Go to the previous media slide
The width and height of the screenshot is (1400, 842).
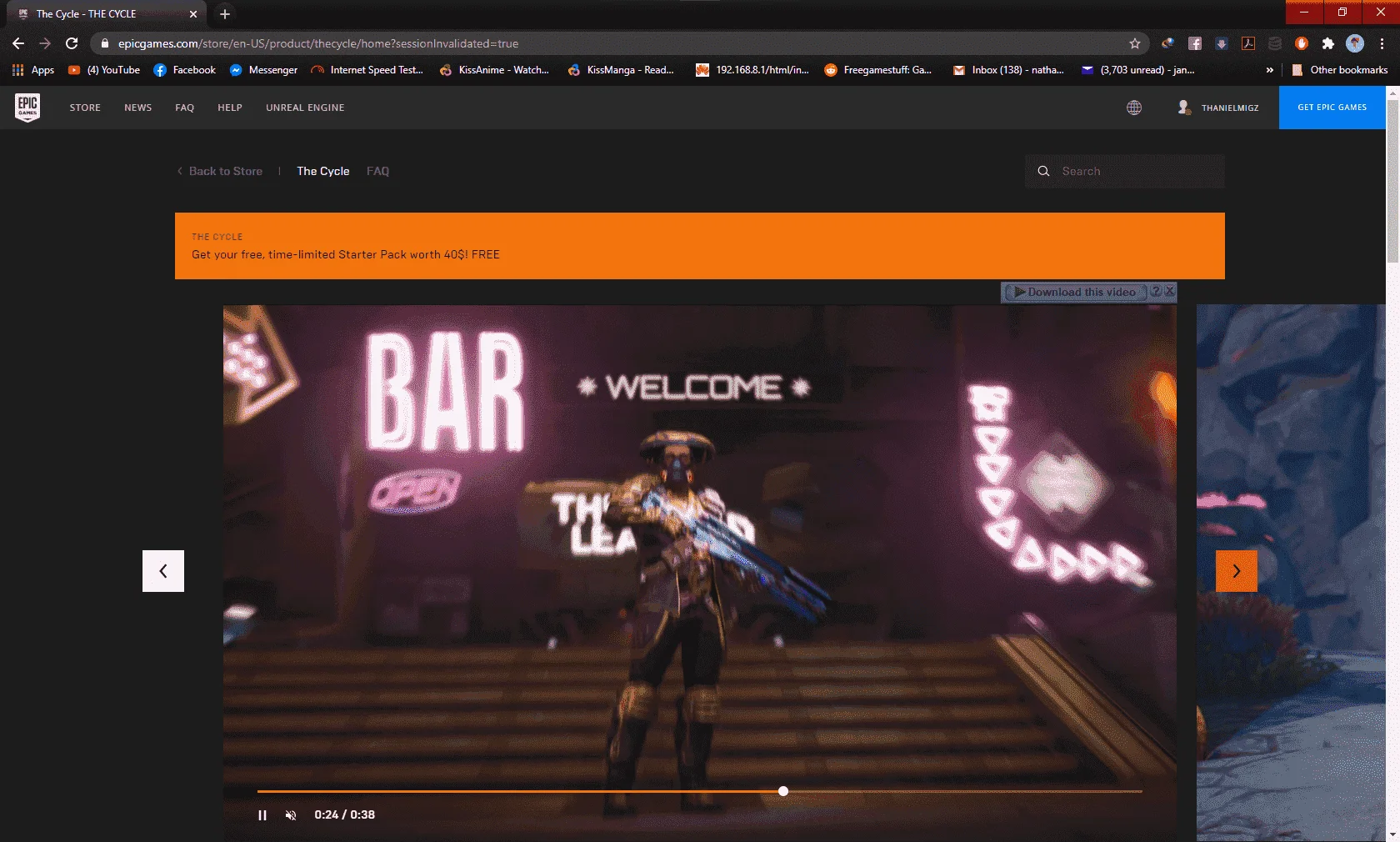163,571
